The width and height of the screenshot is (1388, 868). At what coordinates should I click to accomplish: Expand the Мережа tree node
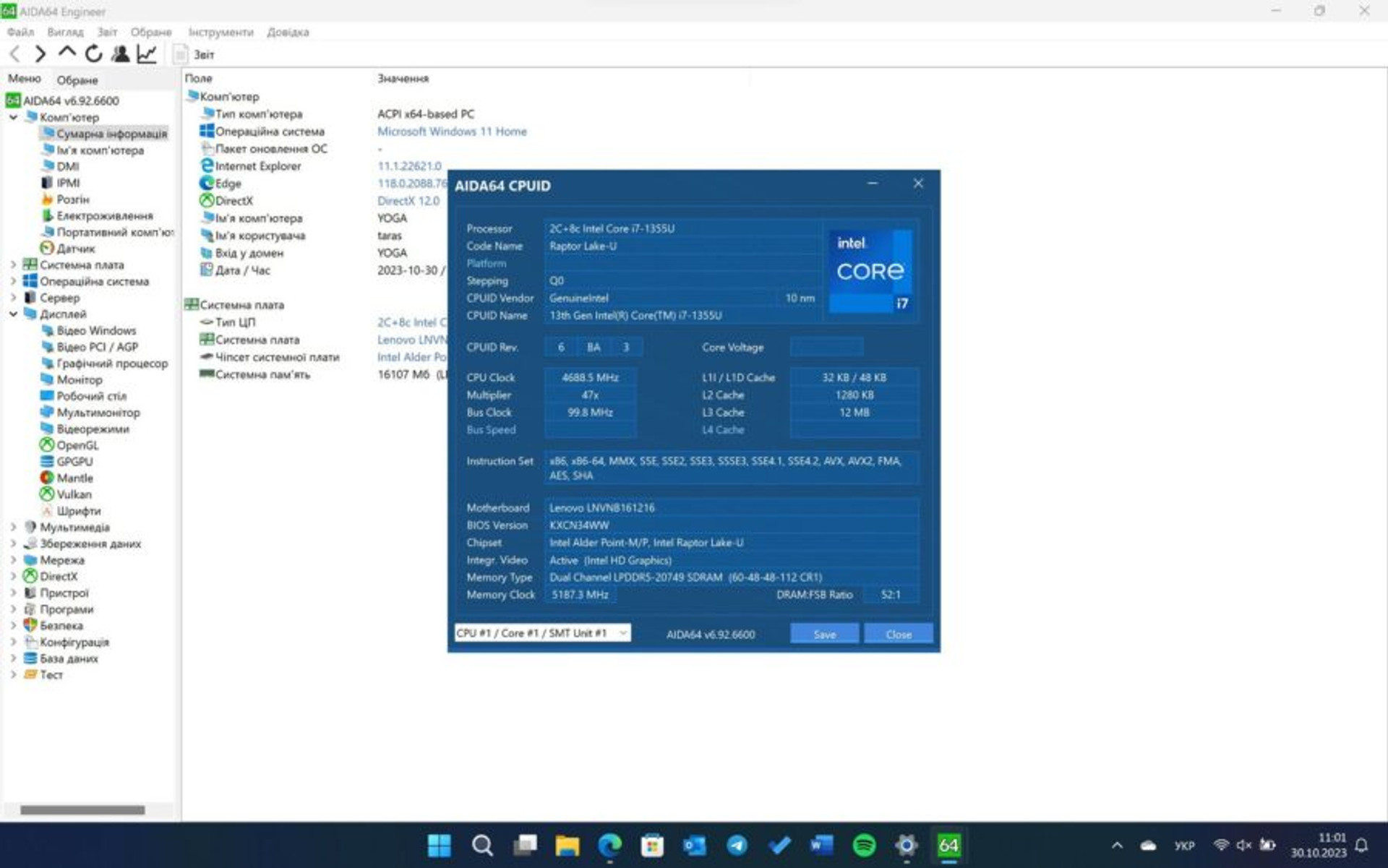(x=13, y=560)
